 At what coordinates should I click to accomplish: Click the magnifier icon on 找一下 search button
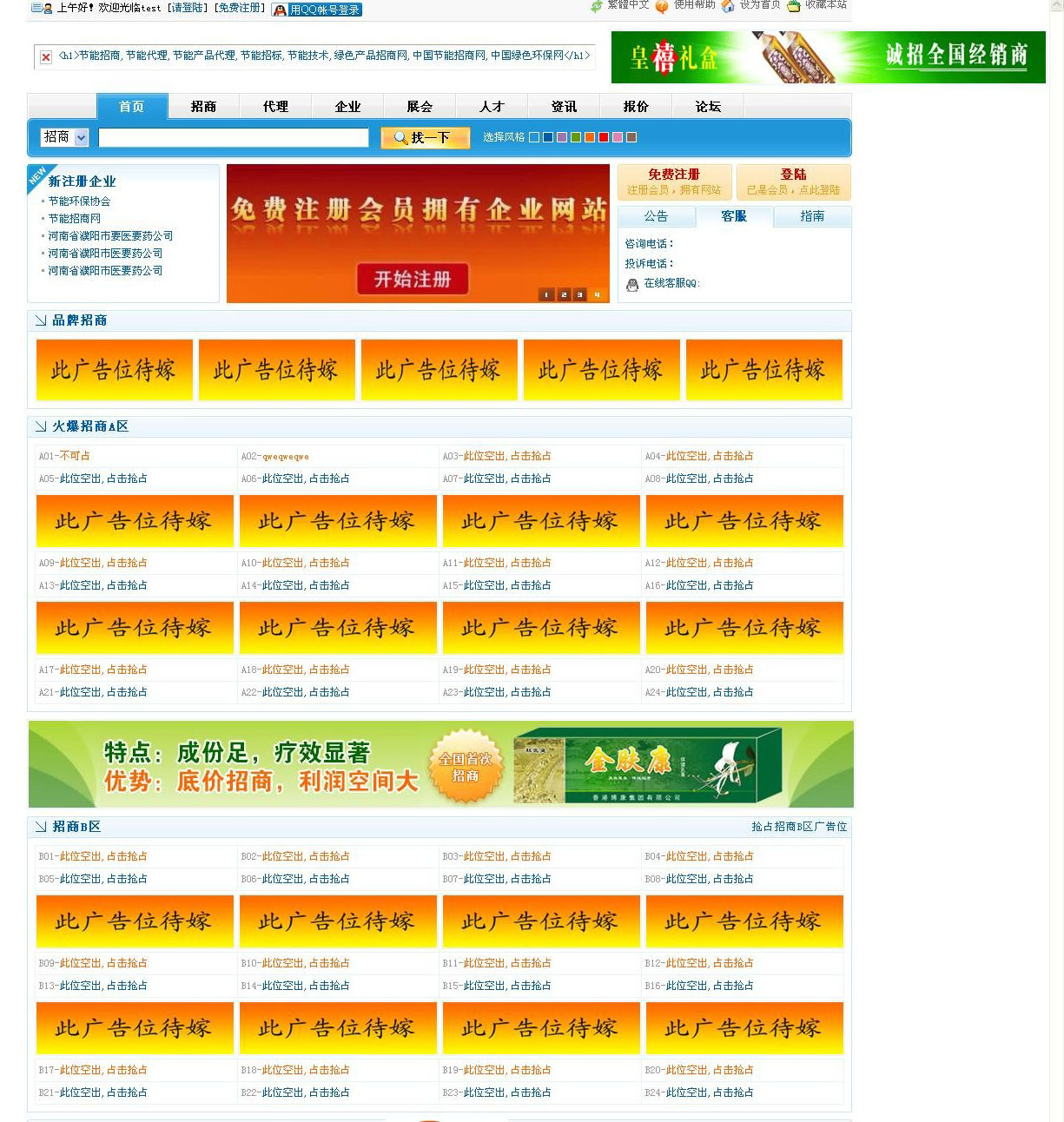tap(400, 137)
